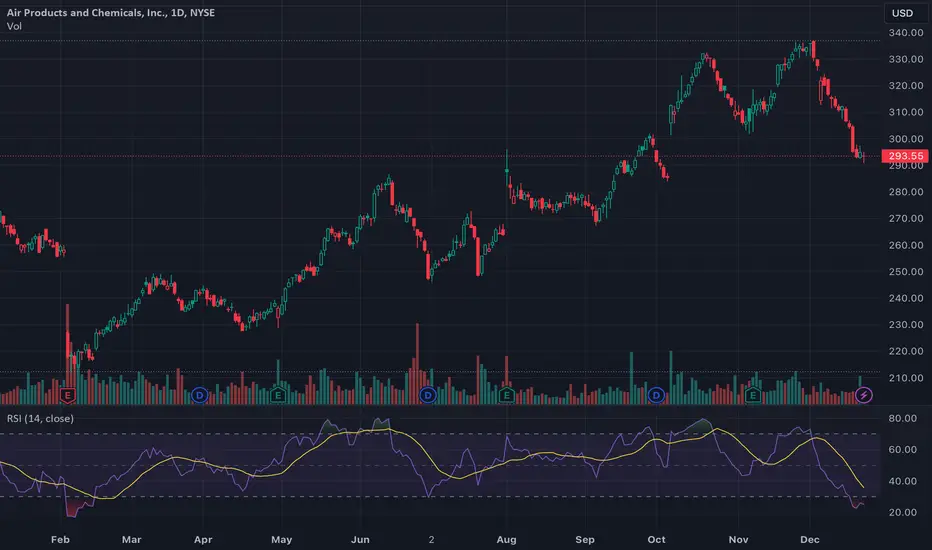Click the 330.00 price axis label
932x550 pixels.
point(906,59)
